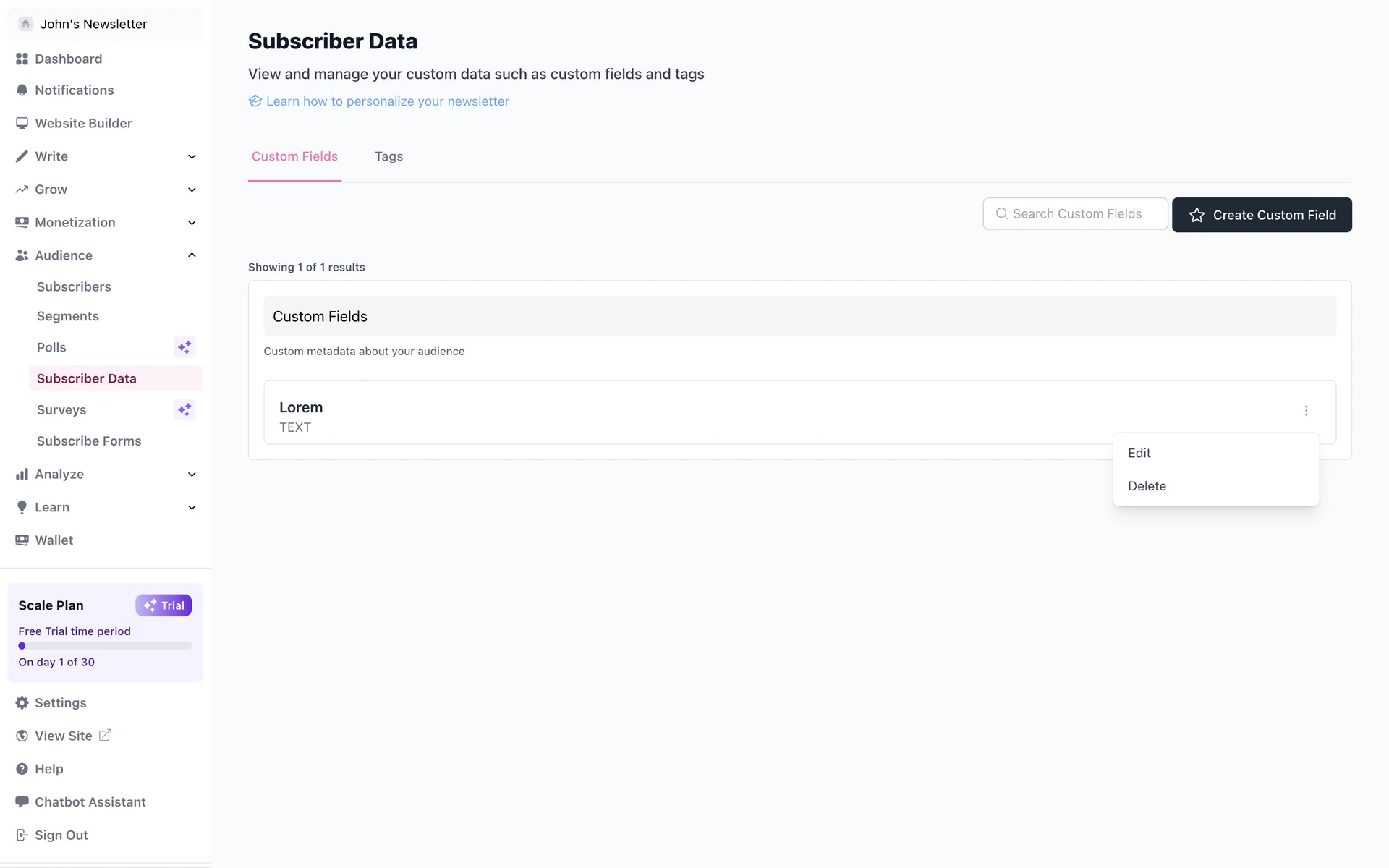The height and width of the screenshot is (868, 1389).
Task: Click the Polls sparkle AI icon
Action: pyautogui.click(x=184, y=347)
